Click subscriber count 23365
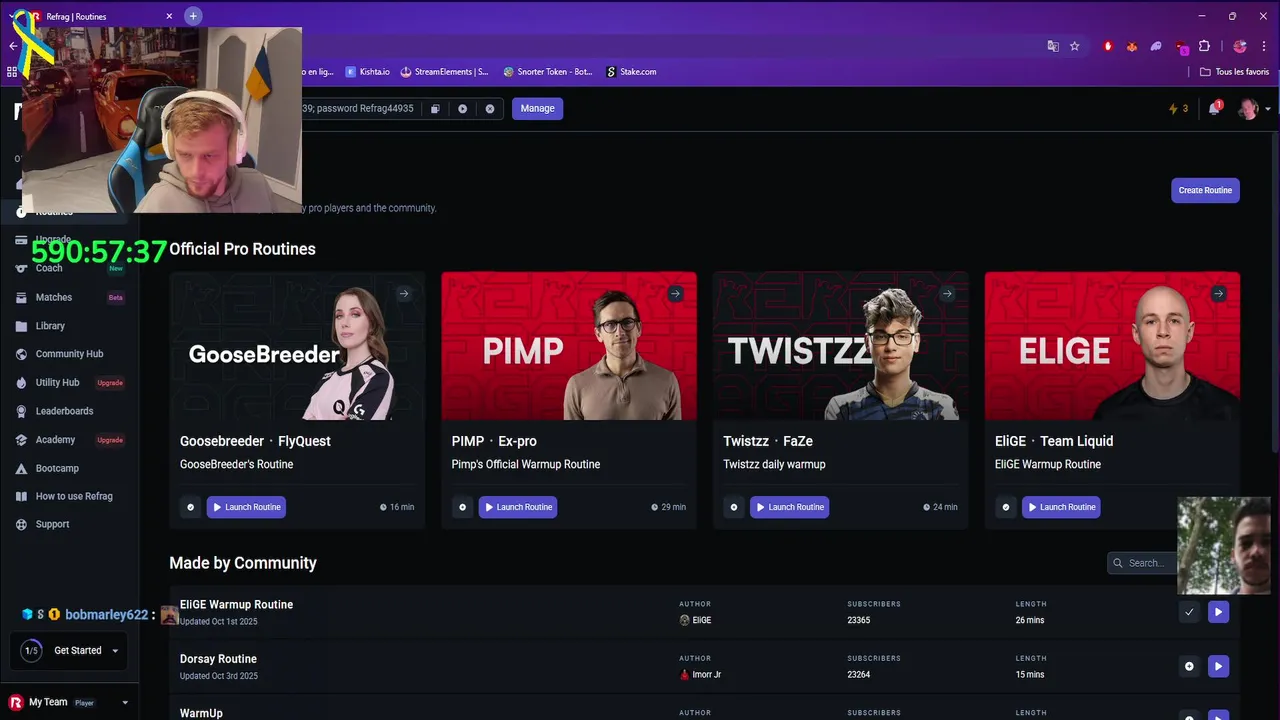 click(x=858, y=621)
